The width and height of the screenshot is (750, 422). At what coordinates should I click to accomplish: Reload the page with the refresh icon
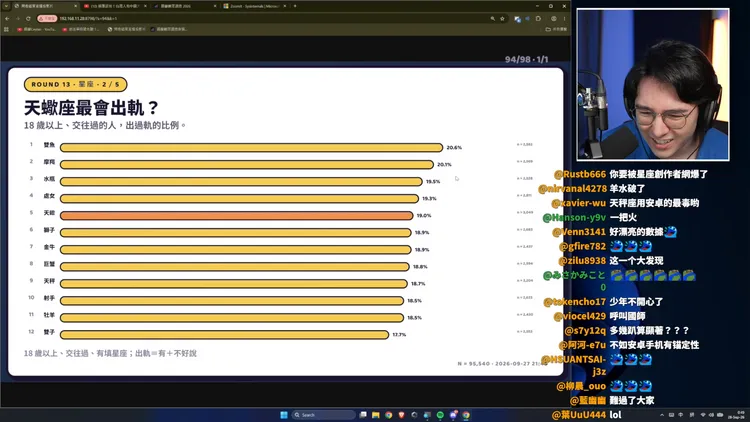click(x=28, y=19)
